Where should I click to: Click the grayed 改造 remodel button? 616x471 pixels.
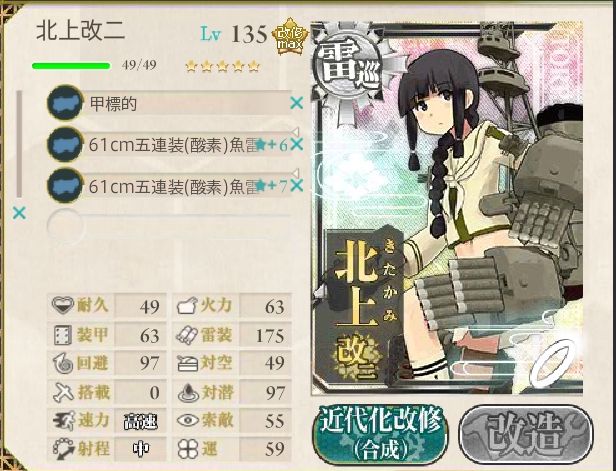coord(526,434)
